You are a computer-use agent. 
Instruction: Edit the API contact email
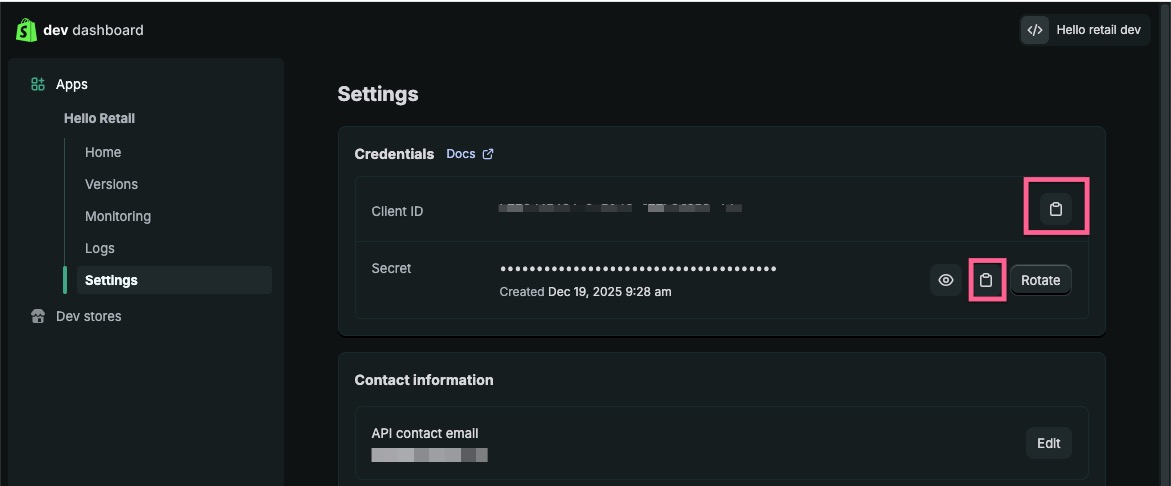click(1048, 443)
